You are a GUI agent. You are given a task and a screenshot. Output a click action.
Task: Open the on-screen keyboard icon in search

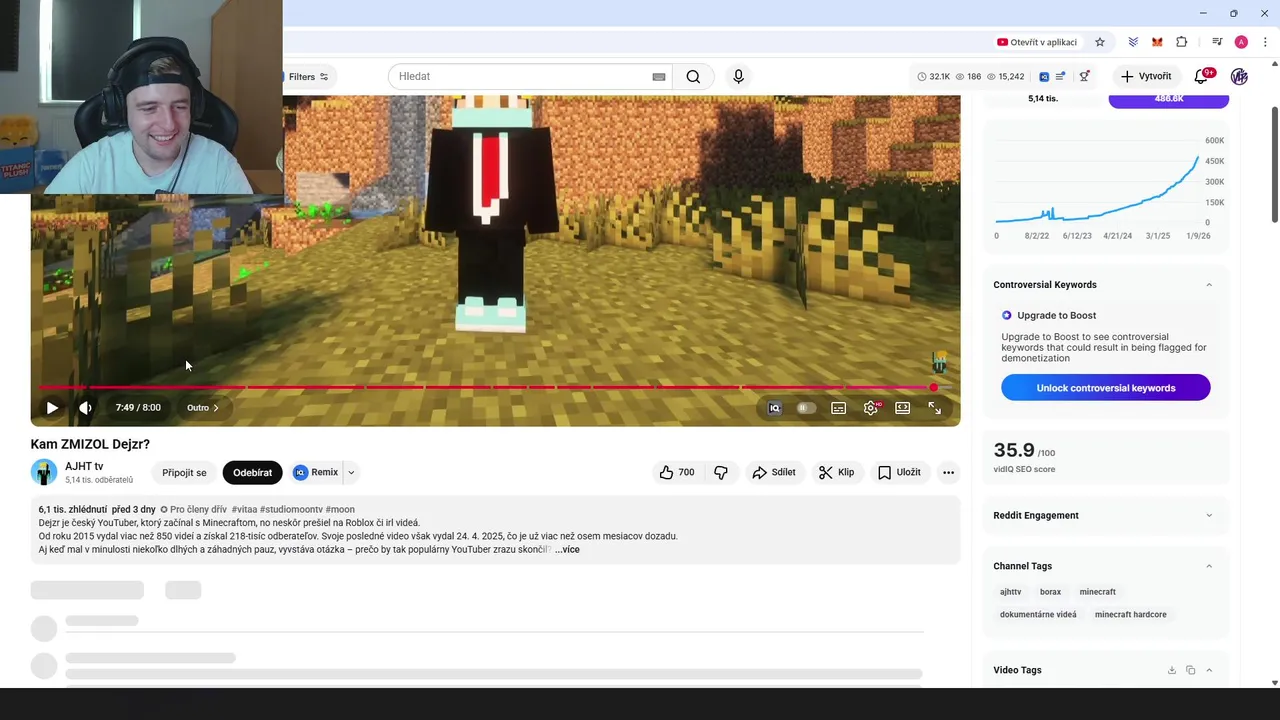pyautogui.click(x=659, y=77)
